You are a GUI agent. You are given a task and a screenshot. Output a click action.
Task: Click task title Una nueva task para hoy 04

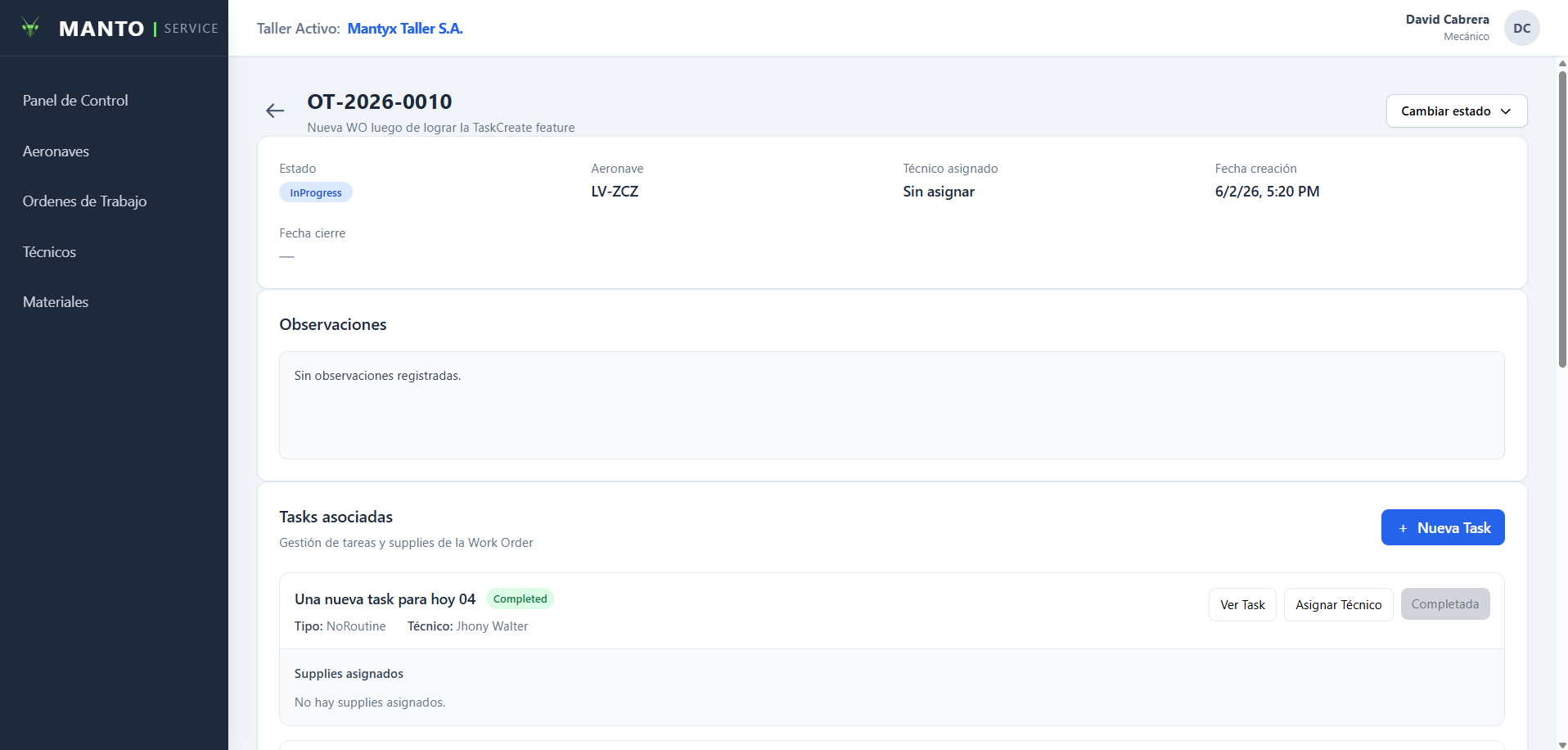point(385,599)
